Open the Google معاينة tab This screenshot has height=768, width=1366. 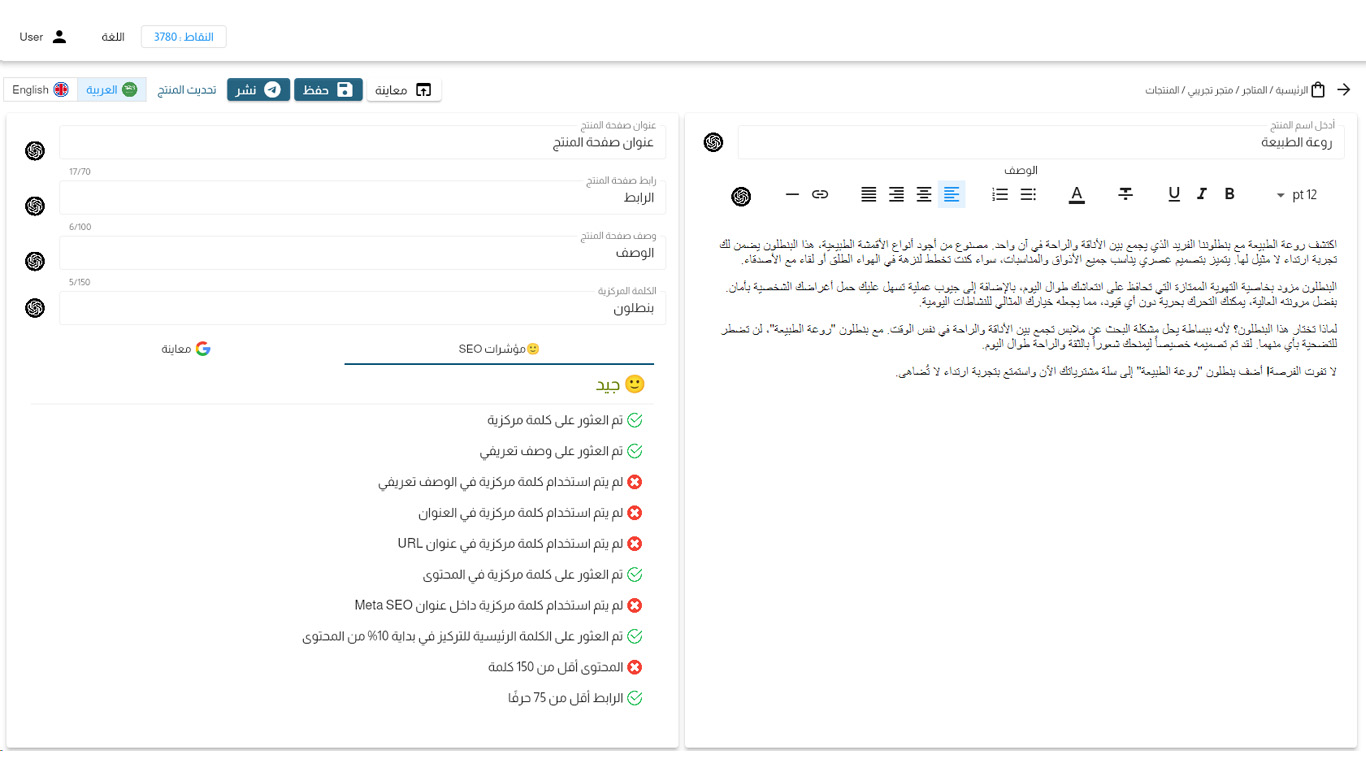tap(187, 349)
